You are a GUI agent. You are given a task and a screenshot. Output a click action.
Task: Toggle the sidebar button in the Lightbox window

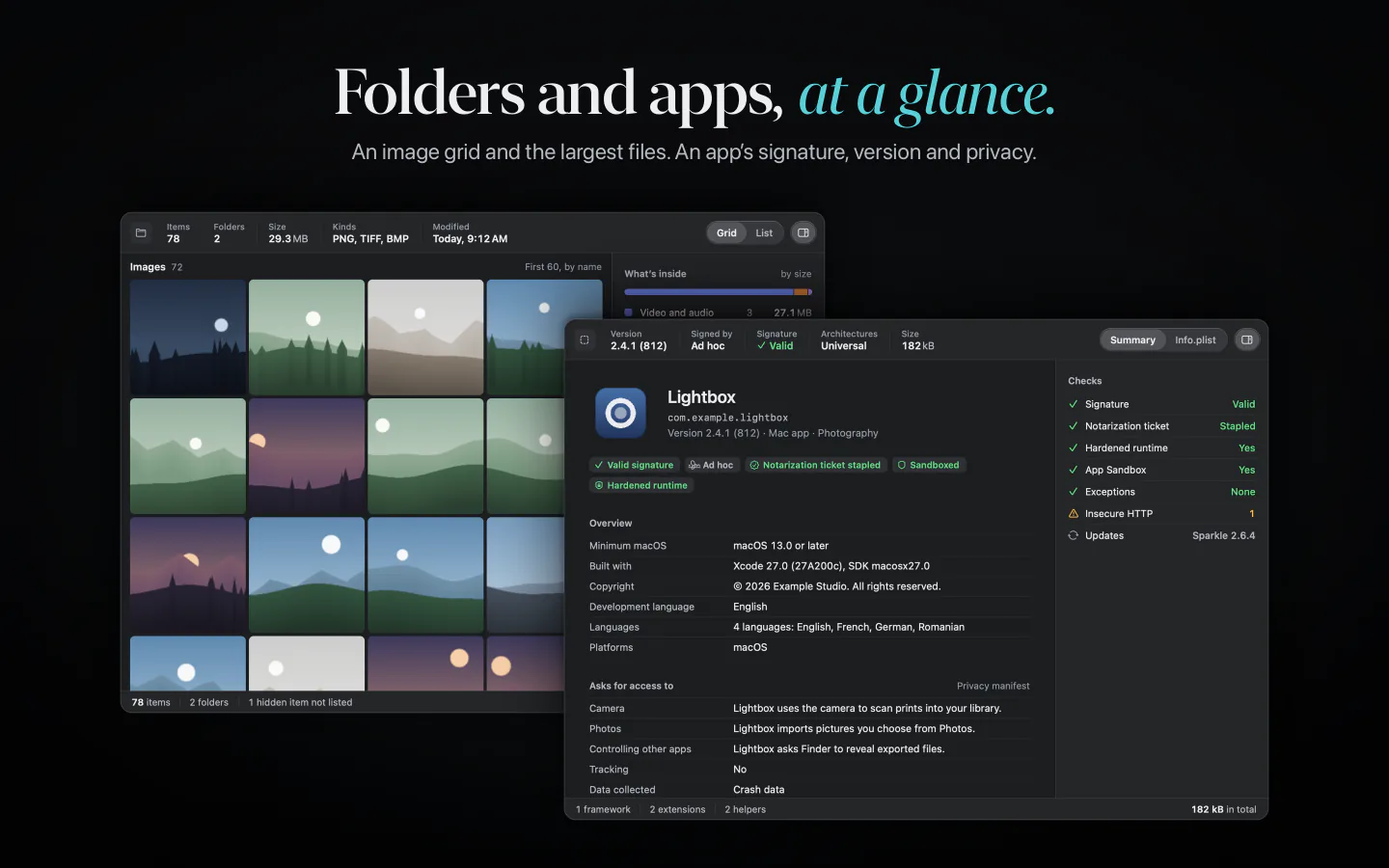(1246, 339)
